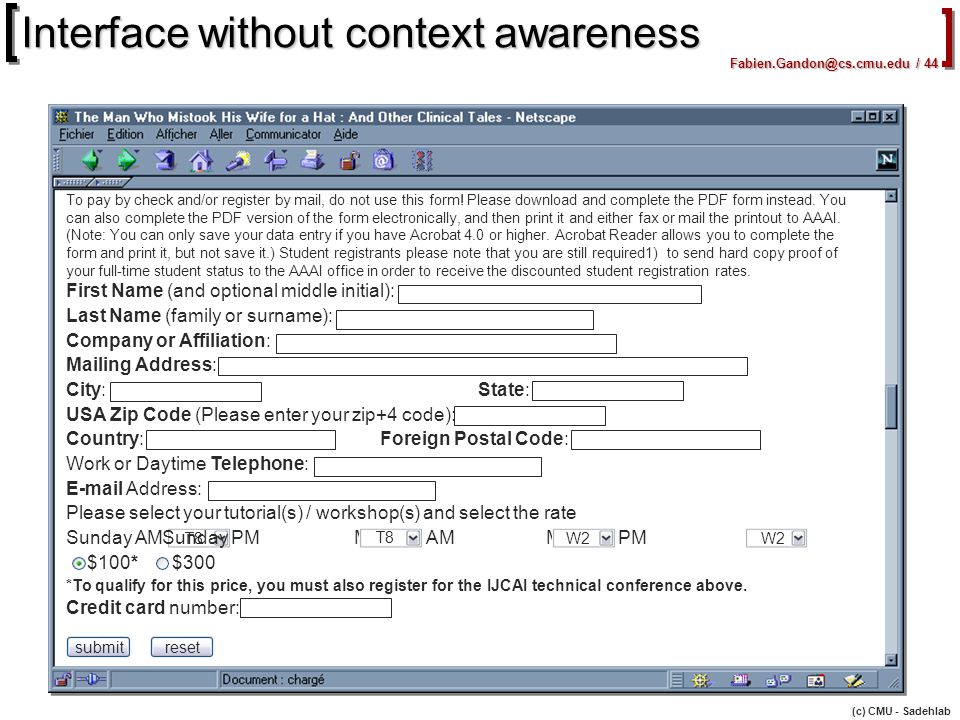Click the City input field
The image size is (960, 720).
[x=186, y=392]
